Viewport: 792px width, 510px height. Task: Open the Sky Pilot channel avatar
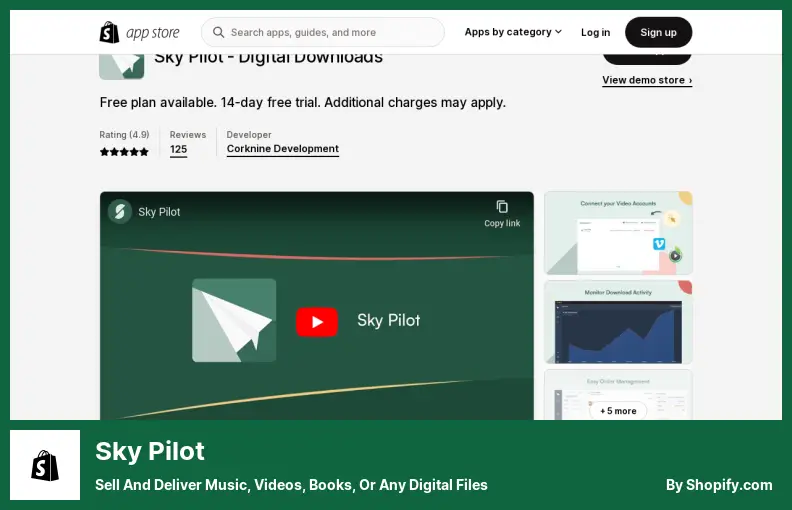(120, 212)
